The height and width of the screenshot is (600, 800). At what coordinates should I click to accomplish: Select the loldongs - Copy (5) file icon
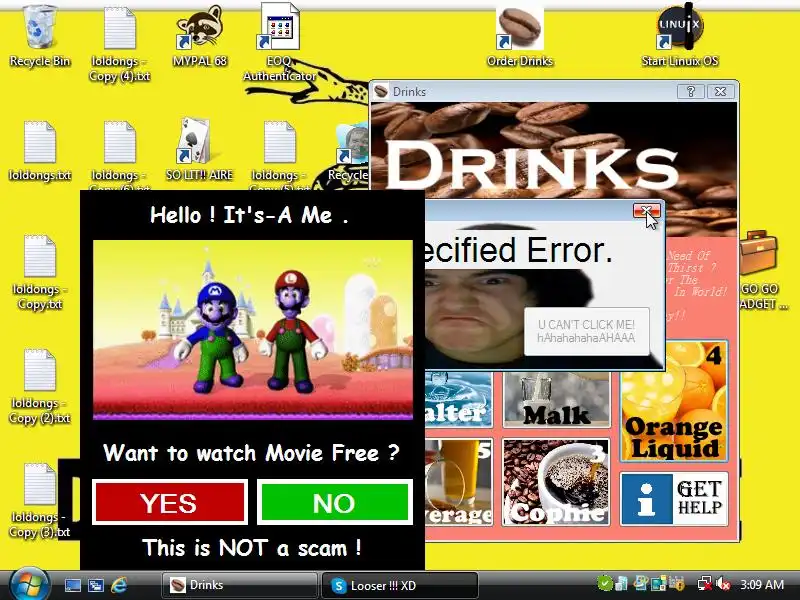coord(280,153)
